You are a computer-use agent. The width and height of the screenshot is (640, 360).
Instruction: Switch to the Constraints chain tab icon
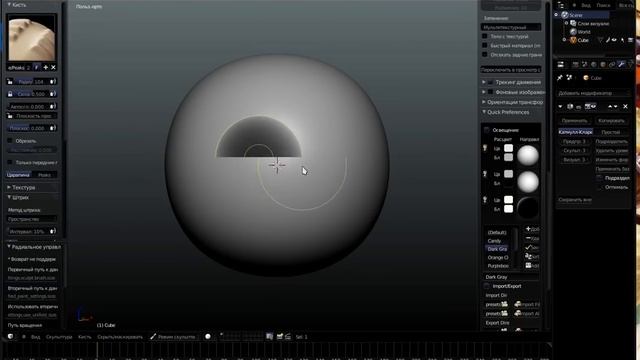coord(612,64)
